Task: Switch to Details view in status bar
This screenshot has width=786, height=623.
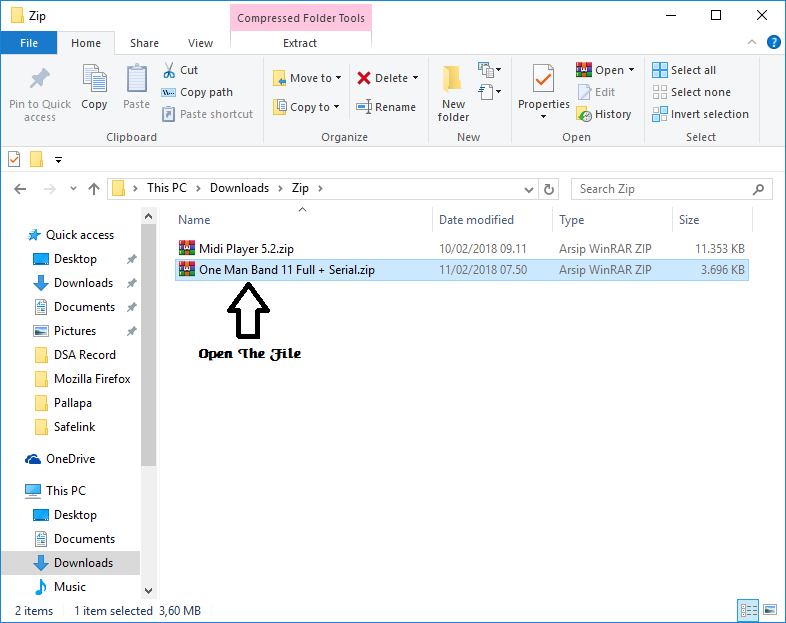Action: [x=748, y=610]
